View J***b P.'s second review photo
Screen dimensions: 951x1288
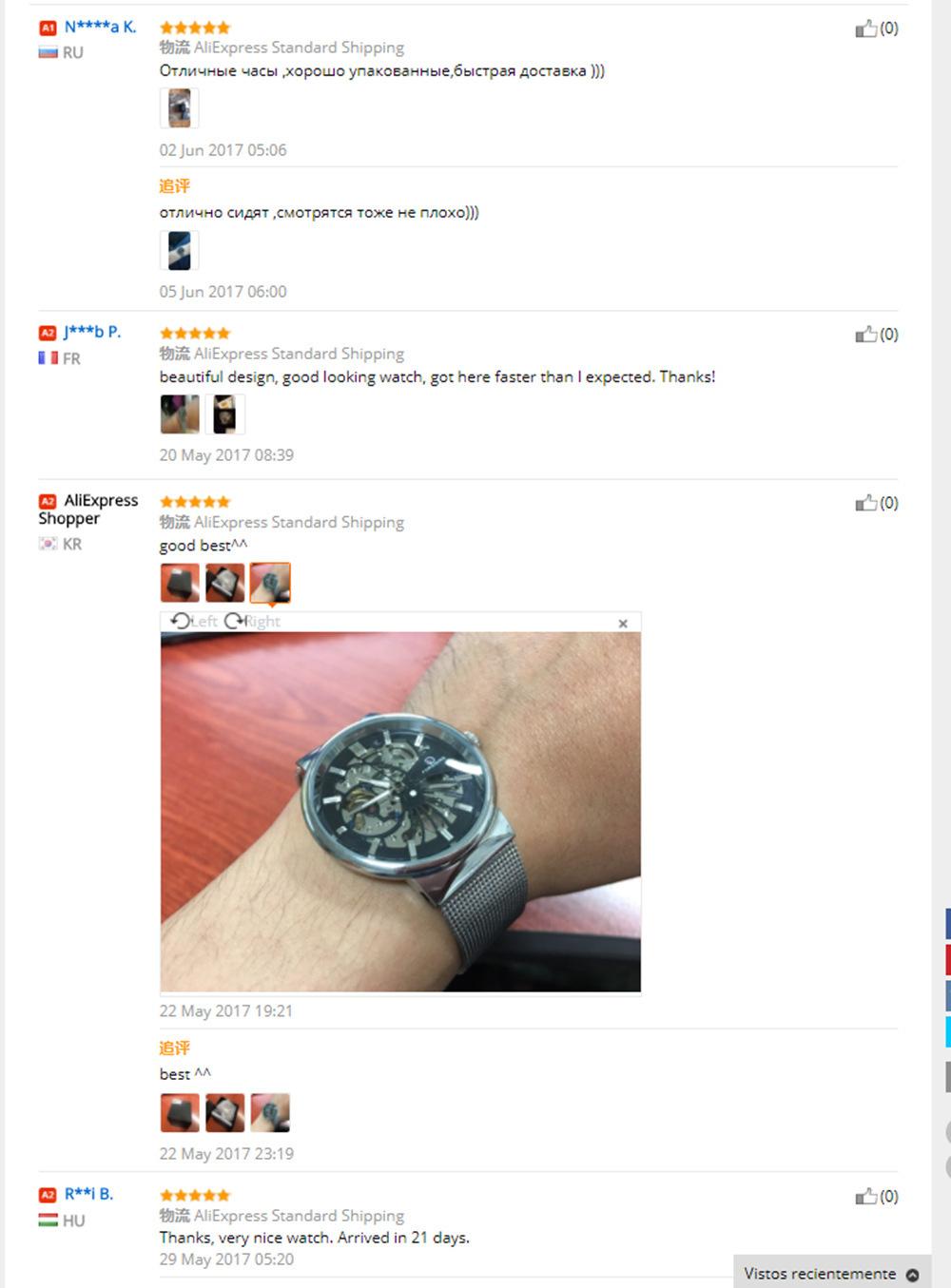click(x=224, y=414)
